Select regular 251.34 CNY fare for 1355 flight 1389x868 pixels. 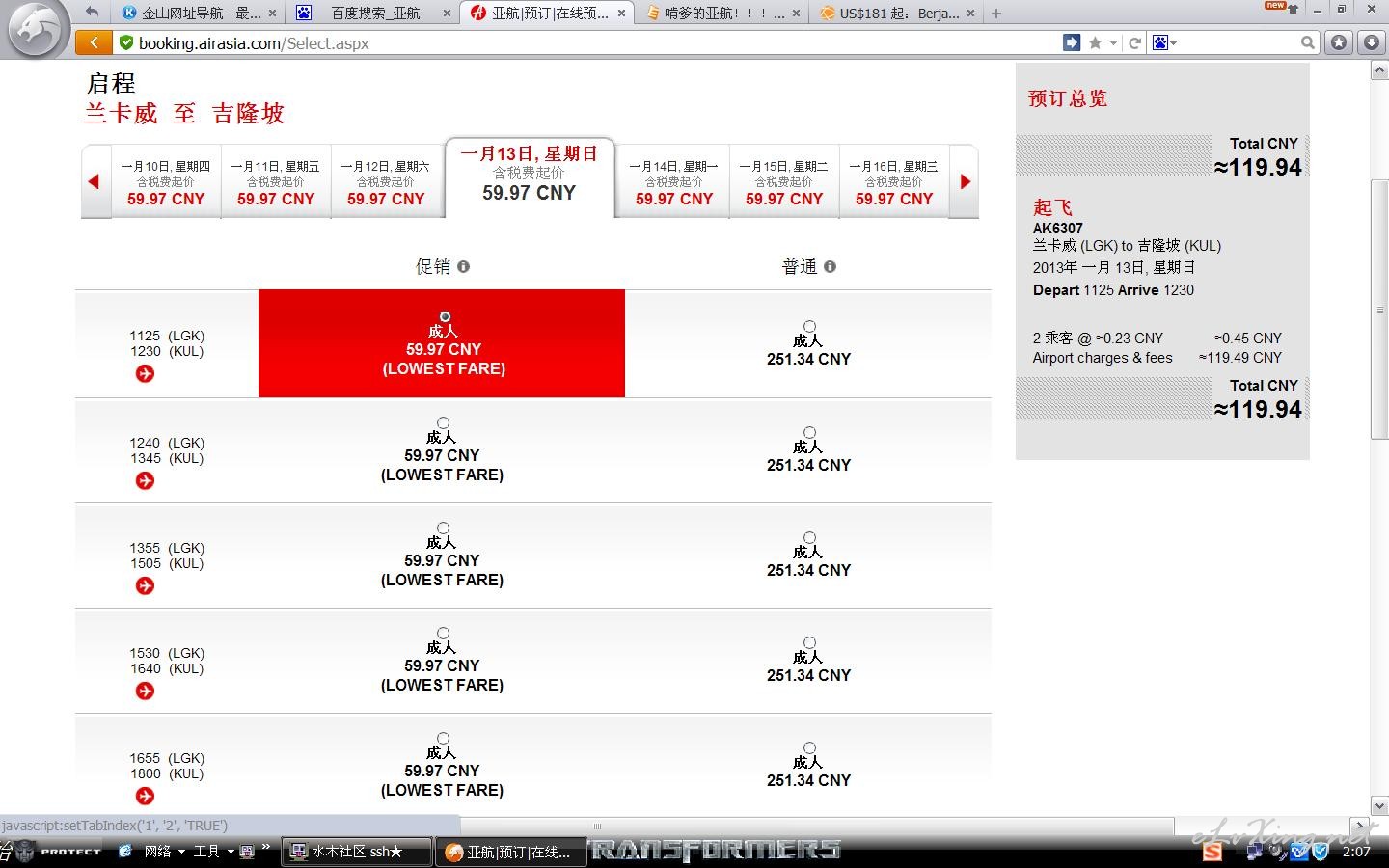809,537
